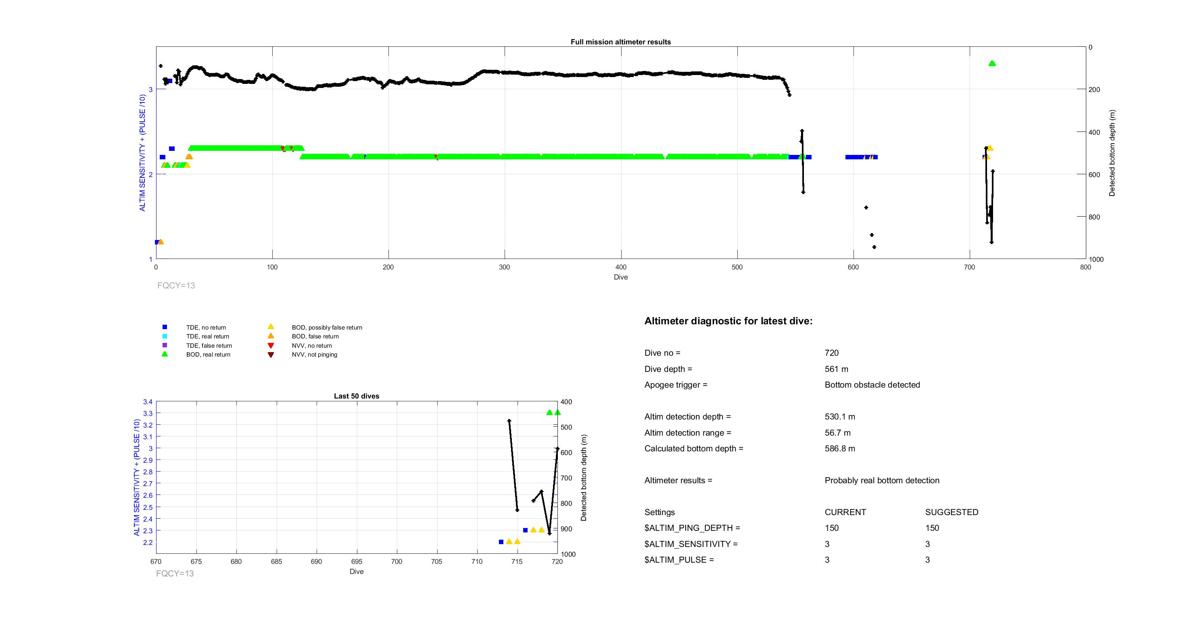Screen dimensions: 1200x622
Task: Click the 'Altim detection range =' label
Action: 688,433
